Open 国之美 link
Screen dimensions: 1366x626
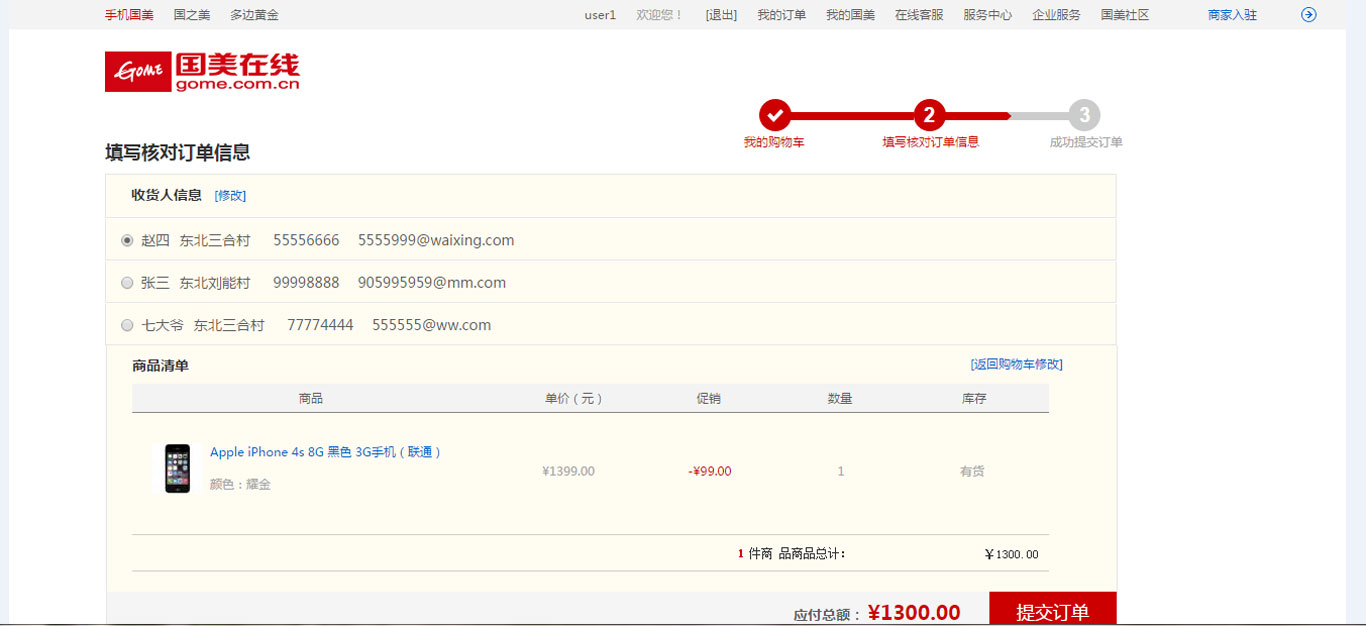tap(191, 15)
